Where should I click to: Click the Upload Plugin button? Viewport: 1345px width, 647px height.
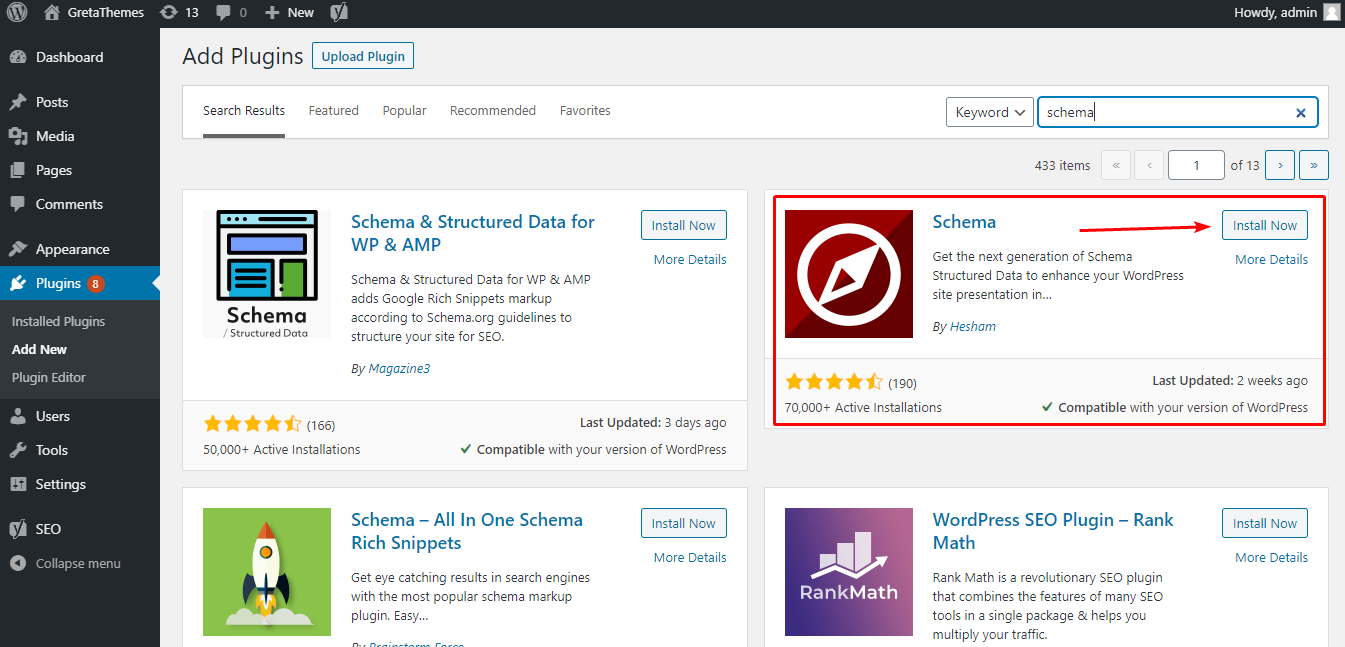tap(362, 55)
